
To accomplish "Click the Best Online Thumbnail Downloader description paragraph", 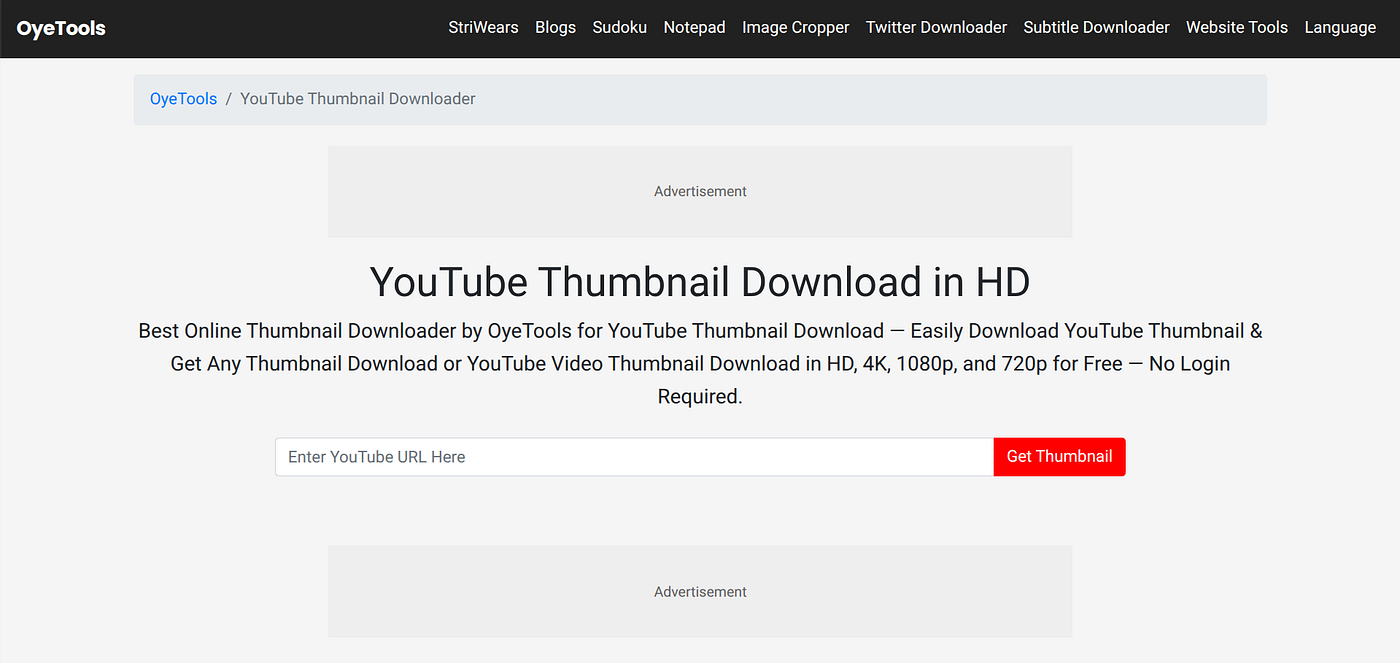I will click(700, 364).
